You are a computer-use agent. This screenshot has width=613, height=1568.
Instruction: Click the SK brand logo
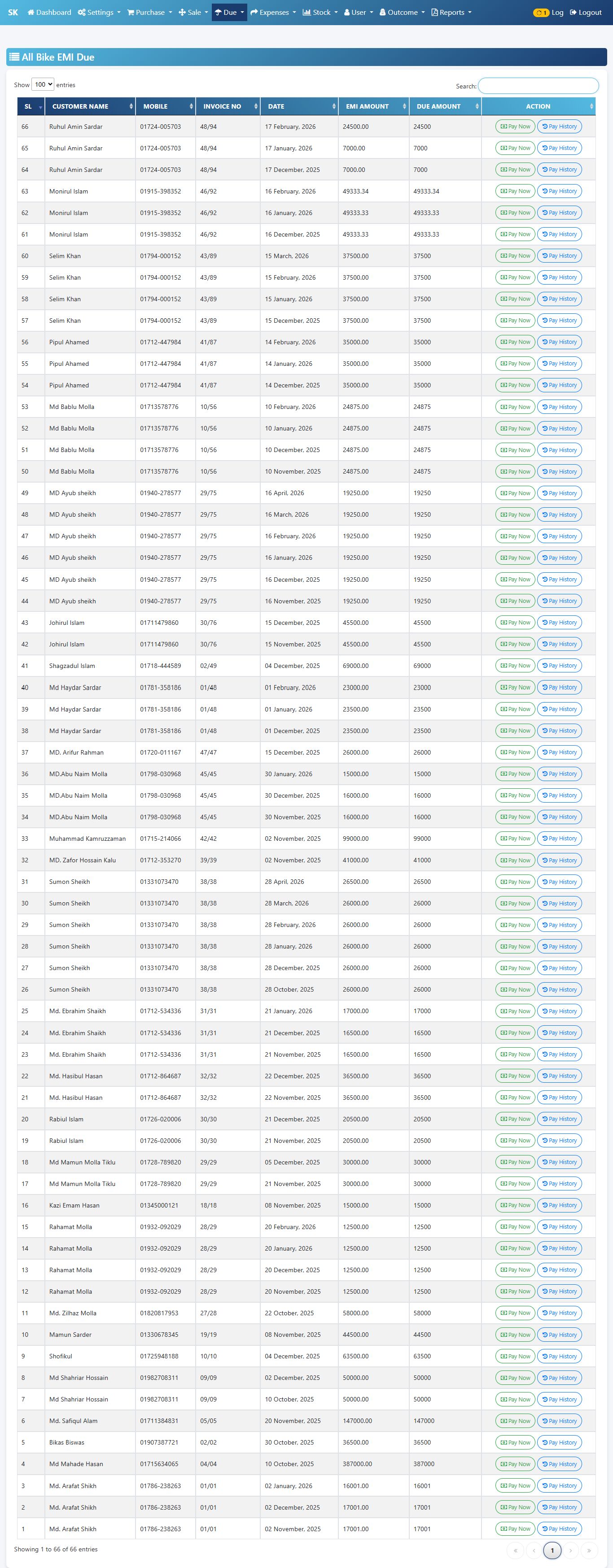13,12
